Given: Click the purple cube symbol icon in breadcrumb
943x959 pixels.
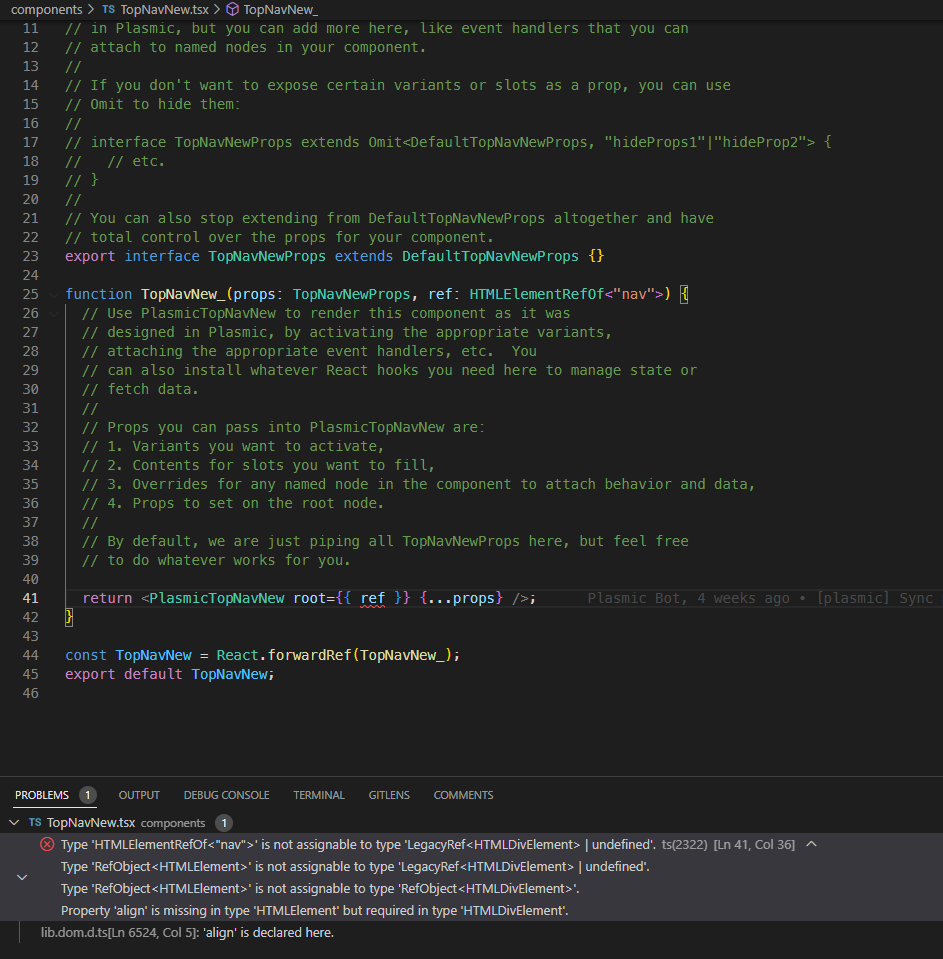Looking at the screenshot, I should coord(232,9).
